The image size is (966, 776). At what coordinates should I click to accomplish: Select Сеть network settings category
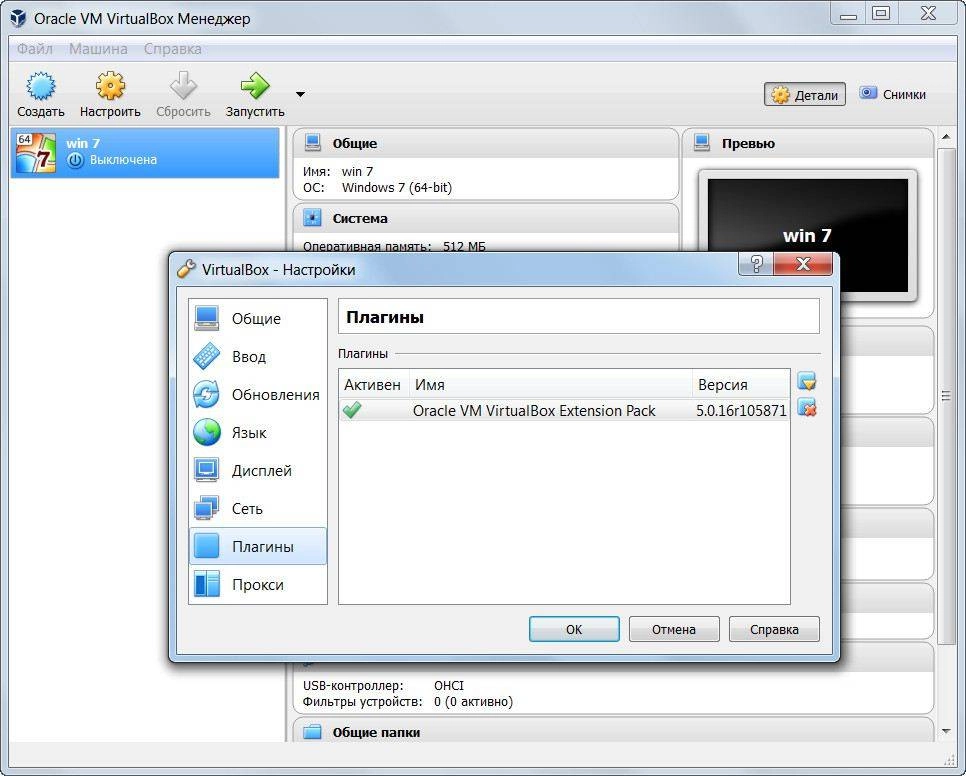(x=258, y=509)
